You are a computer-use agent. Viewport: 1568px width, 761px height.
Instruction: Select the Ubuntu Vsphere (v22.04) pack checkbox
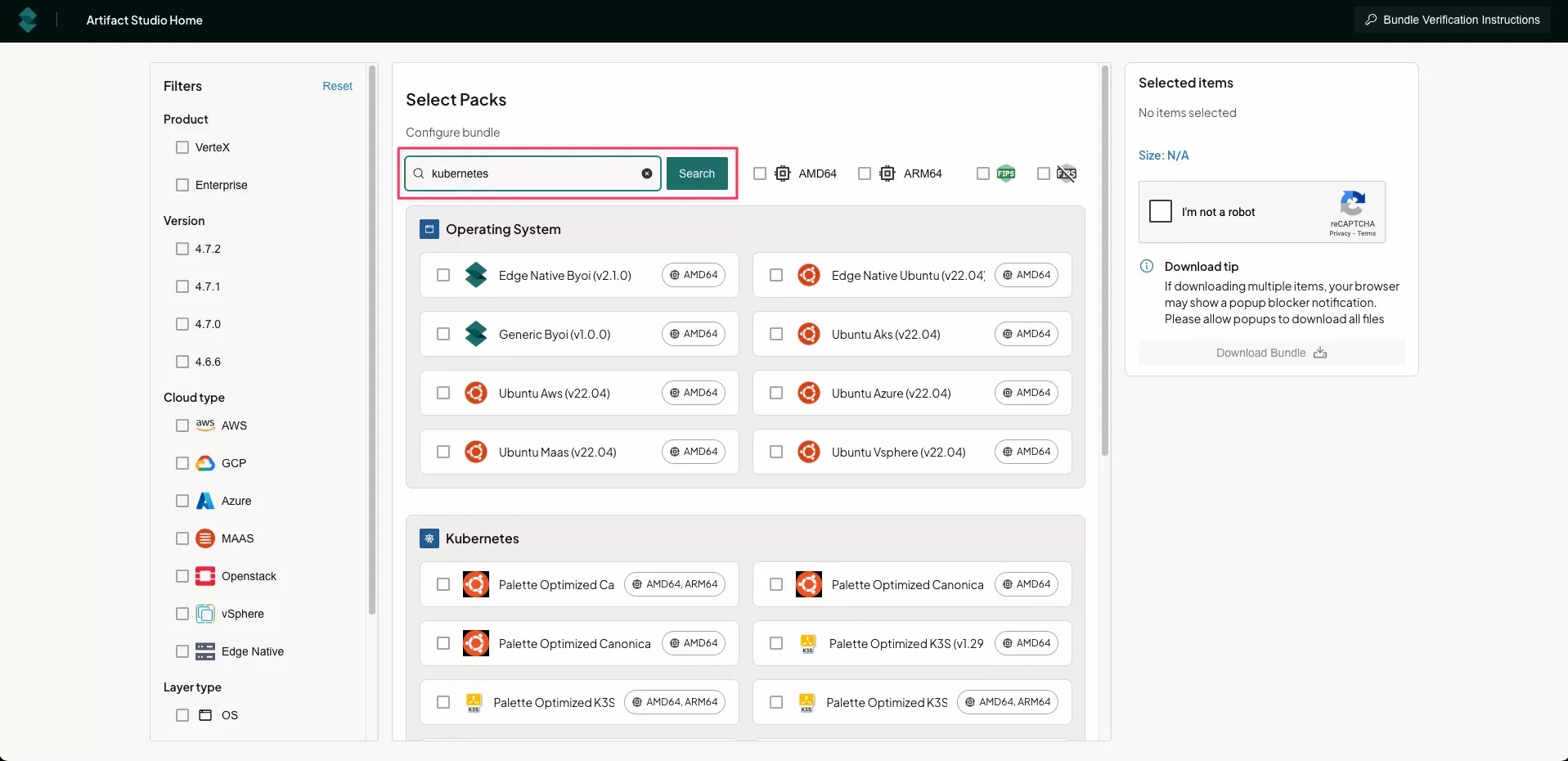coord(776,452)
